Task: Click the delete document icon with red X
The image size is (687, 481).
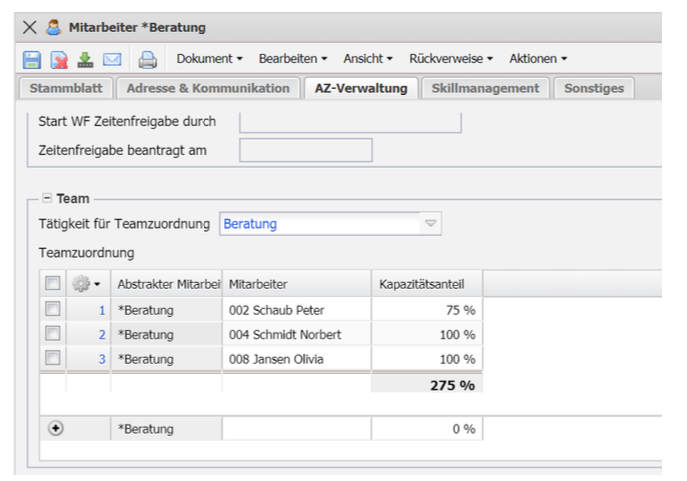Action: tap(59, 59)
